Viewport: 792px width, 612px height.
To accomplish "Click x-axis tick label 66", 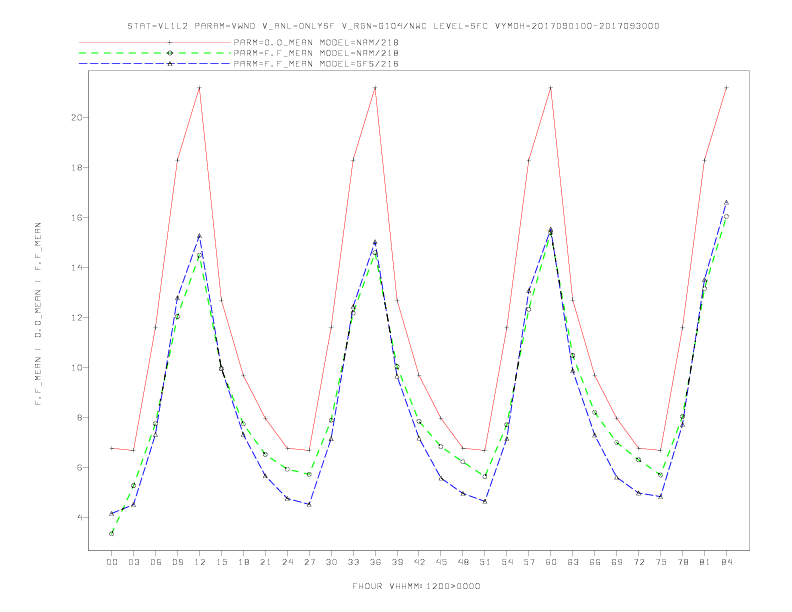I will (595, 562).
